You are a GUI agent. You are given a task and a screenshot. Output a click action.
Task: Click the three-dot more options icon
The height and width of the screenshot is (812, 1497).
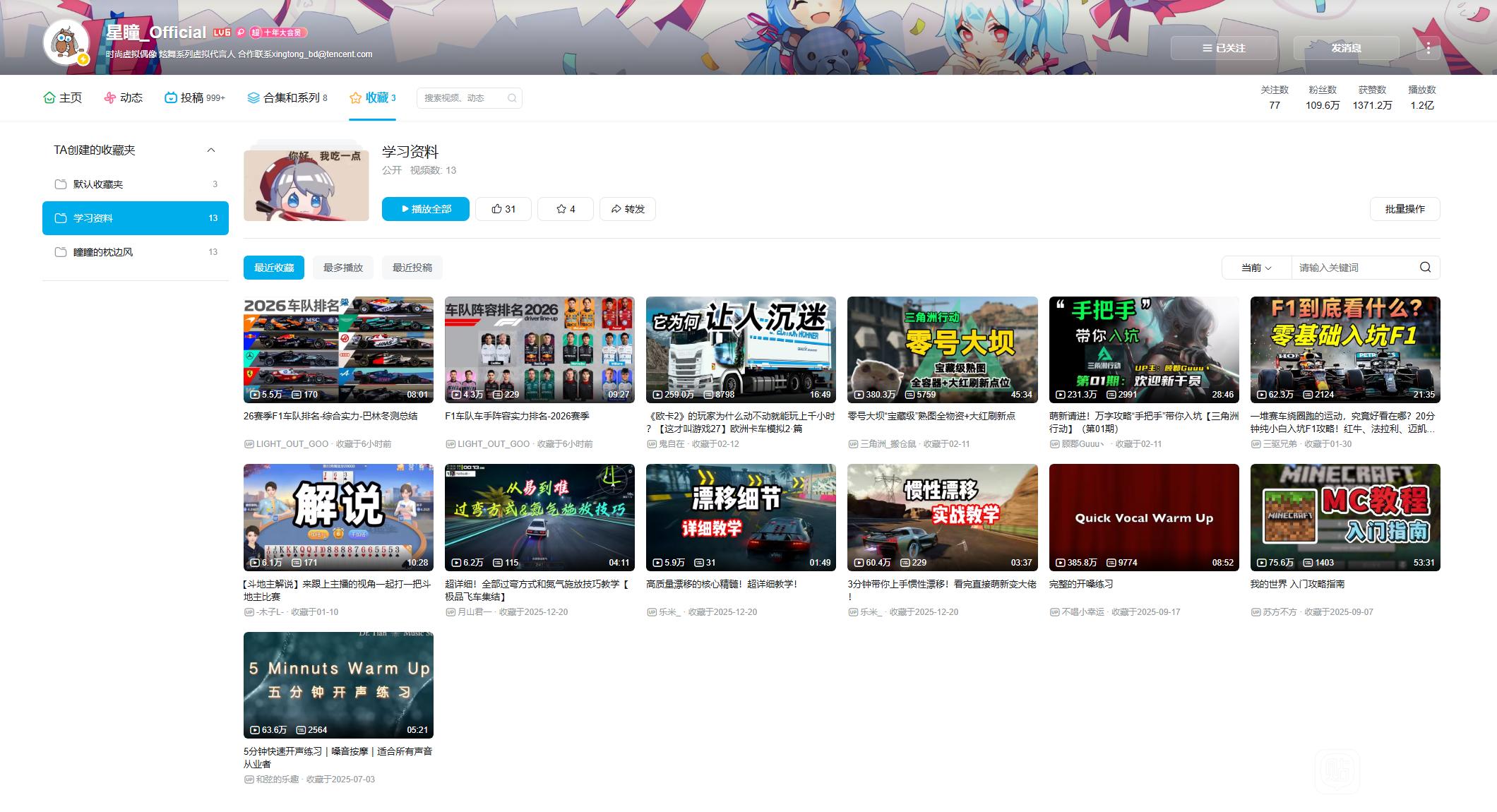[1428, 48]
